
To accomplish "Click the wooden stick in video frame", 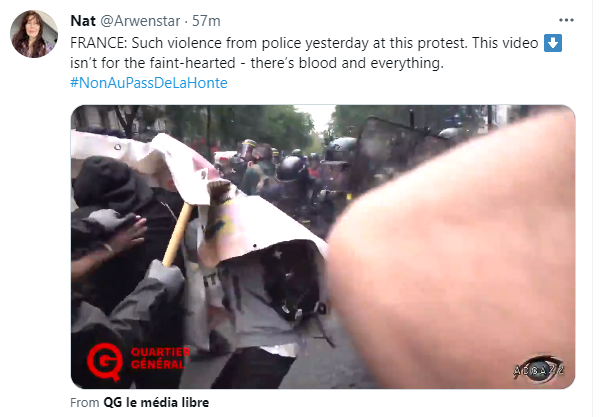I will (x=178, y=234).
